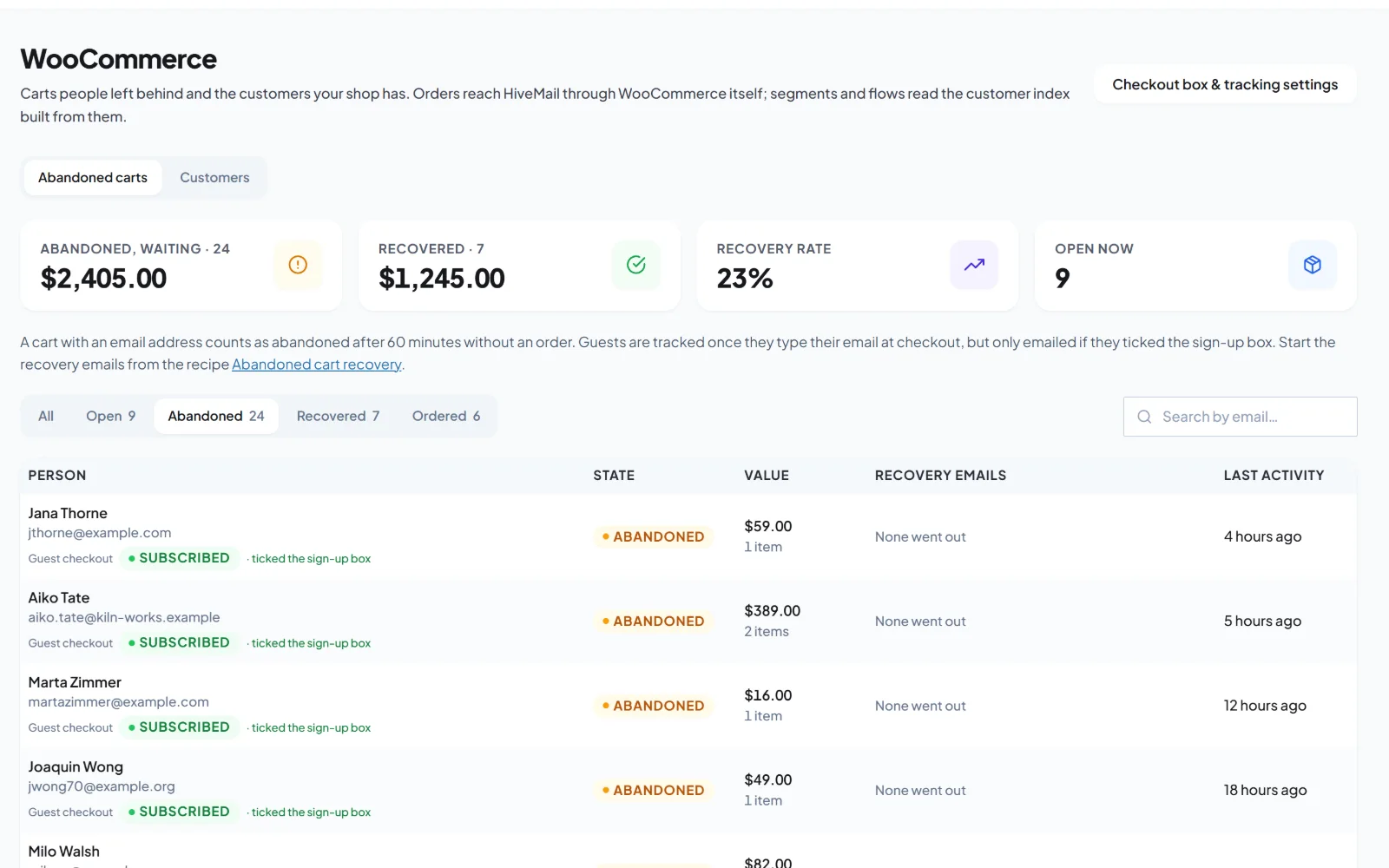Show Ordered 6 carts

(x=446, y=416)
